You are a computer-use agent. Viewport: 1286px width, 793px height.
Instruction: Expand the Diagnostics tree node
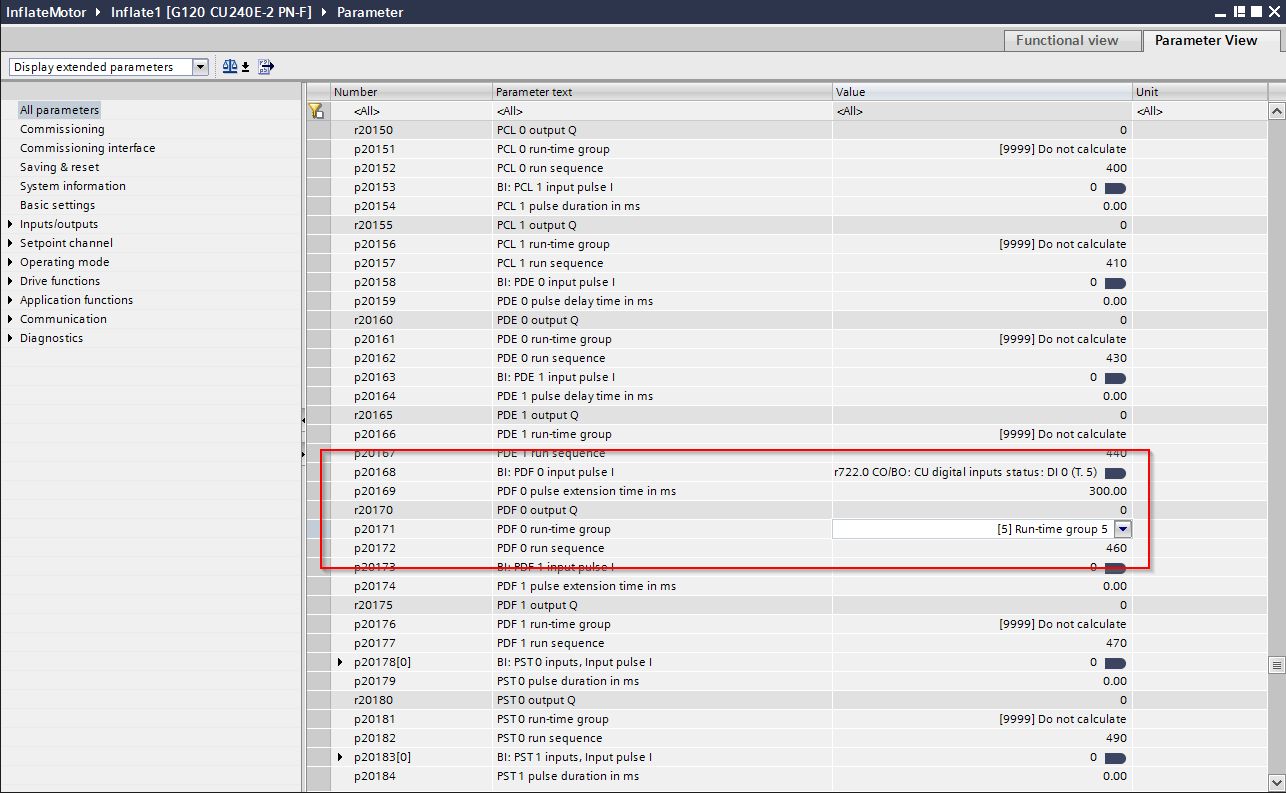[10, 338]
